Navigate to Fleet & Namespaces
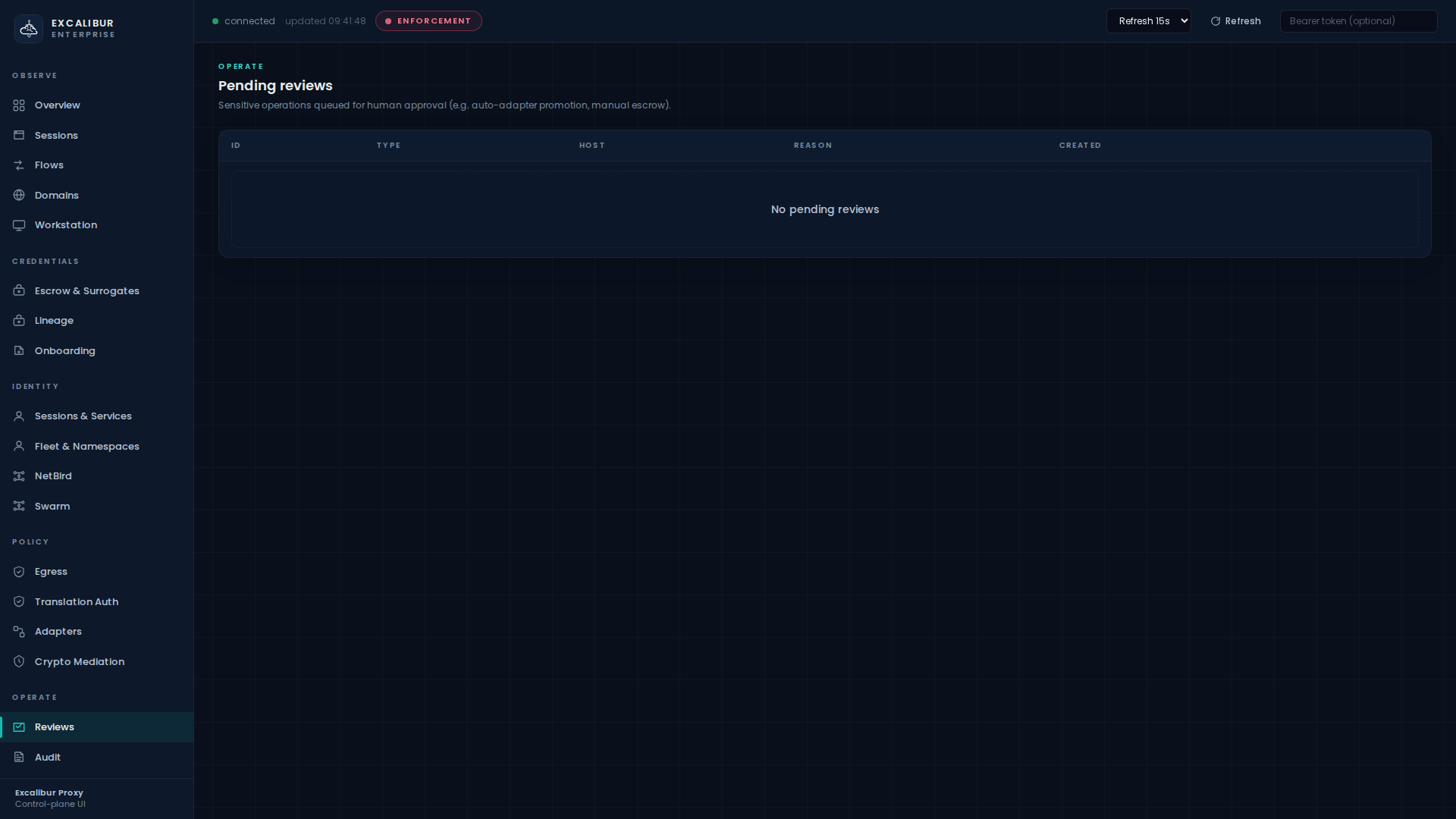 coord(86,447)
